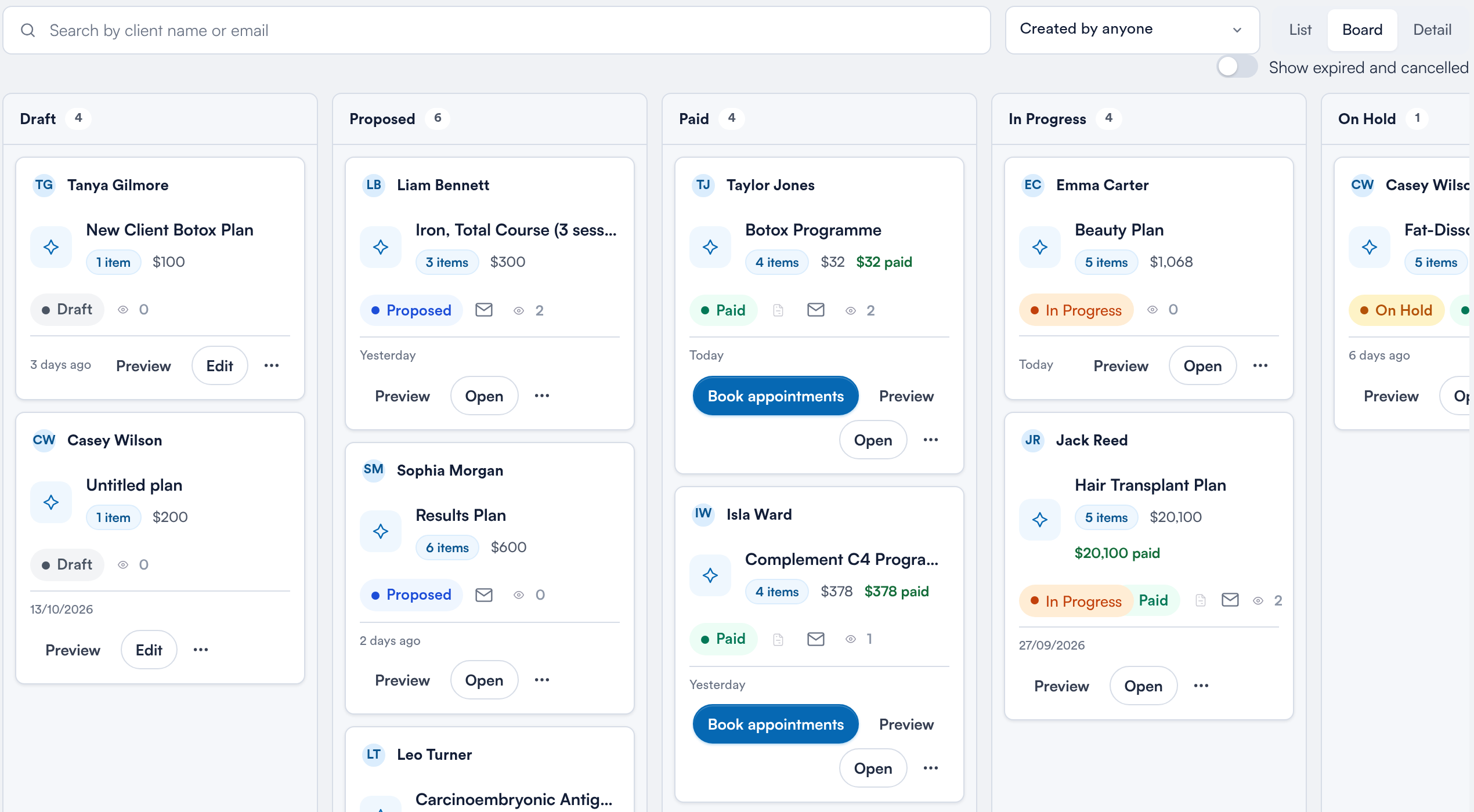Viewport: 1474px width, 812px height.
Task: Click the sparkle plan icon on Tanya Gilmore's card
Action: point(51,247)
